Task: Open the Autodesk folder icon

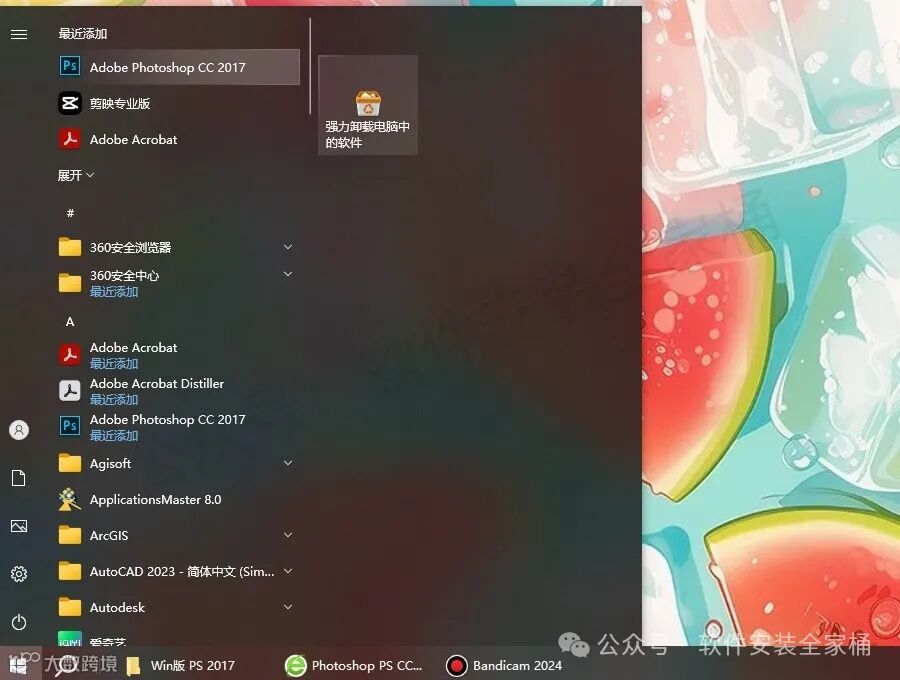Action: point(70,607)
